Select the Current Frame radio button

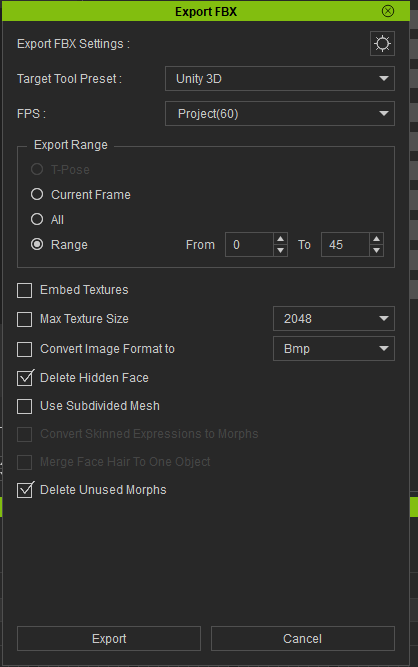pos(37,194)
